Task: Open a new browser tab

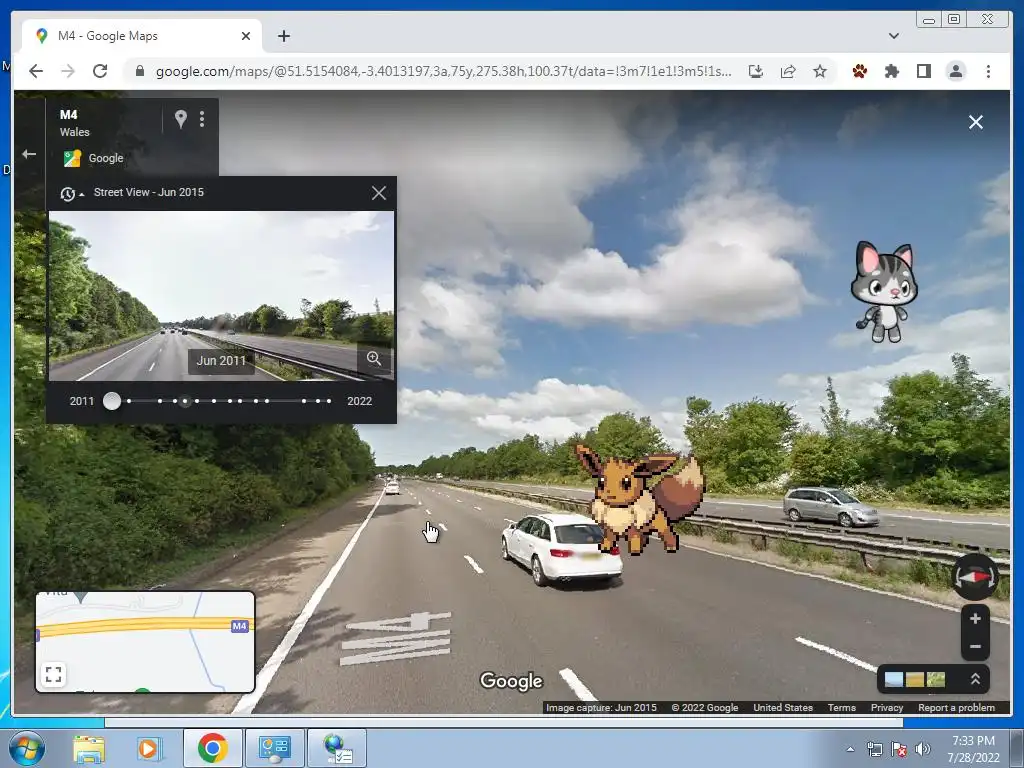Action: pos(284,36)
